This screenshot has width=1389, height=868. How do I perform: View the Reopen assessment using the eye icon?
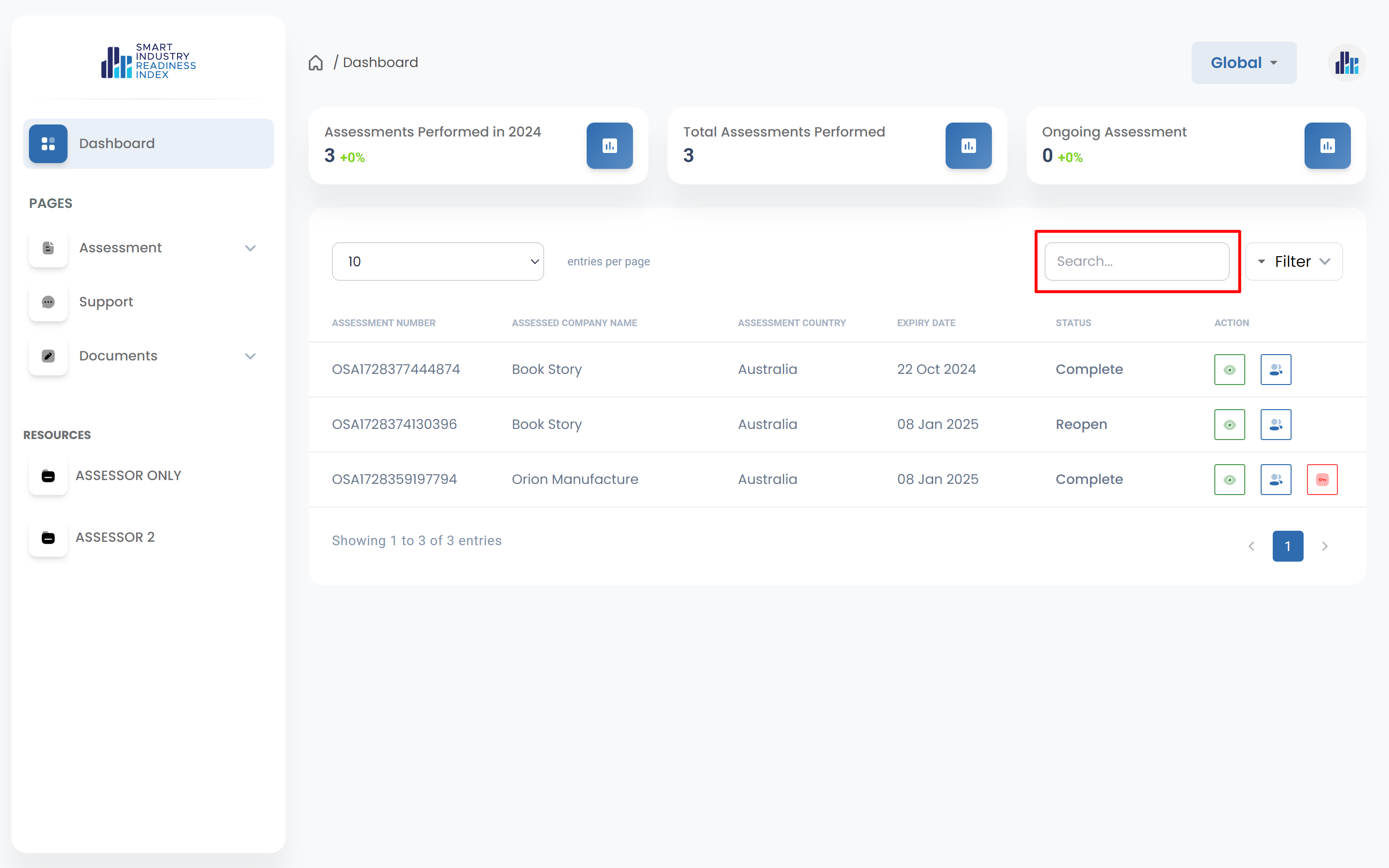(1229, 425)
